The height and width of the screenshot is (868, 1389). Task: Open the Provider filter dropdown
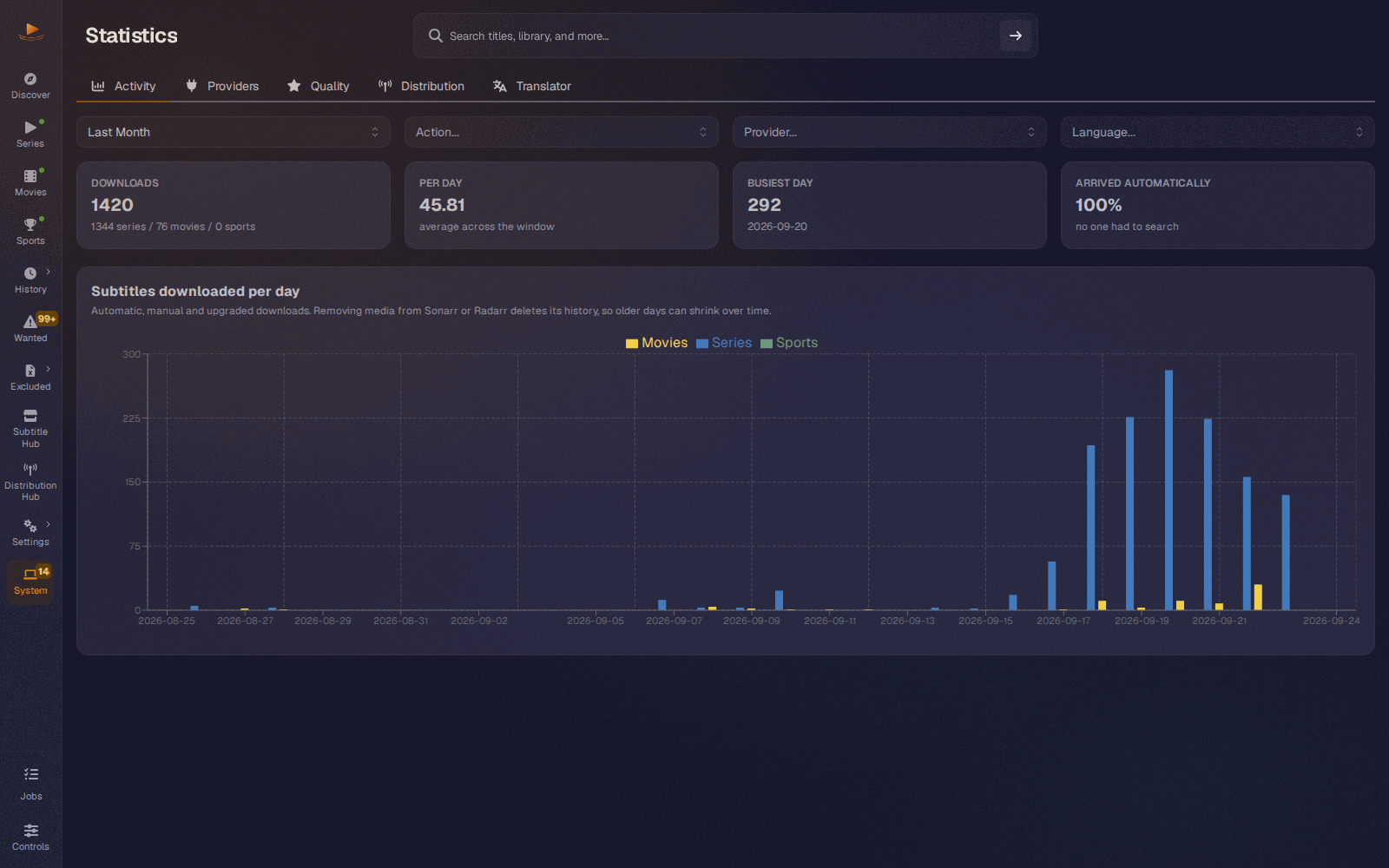click(890, 132)
